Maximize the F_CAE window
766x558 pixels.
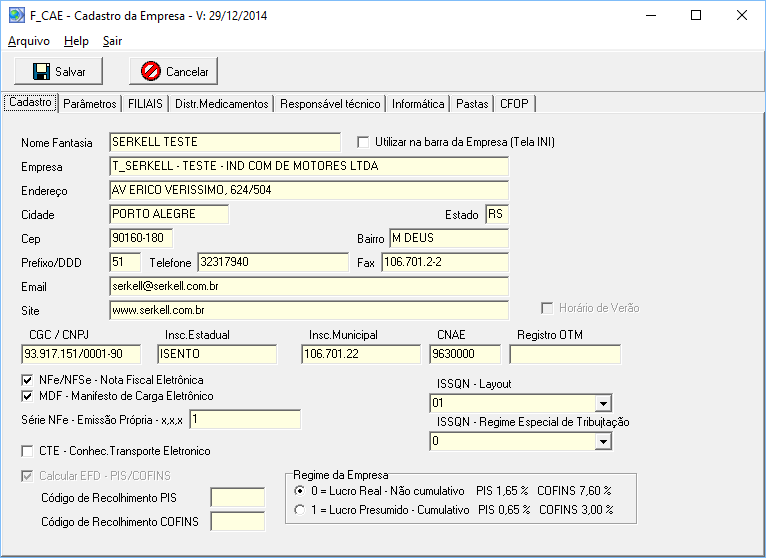(696, 15)
